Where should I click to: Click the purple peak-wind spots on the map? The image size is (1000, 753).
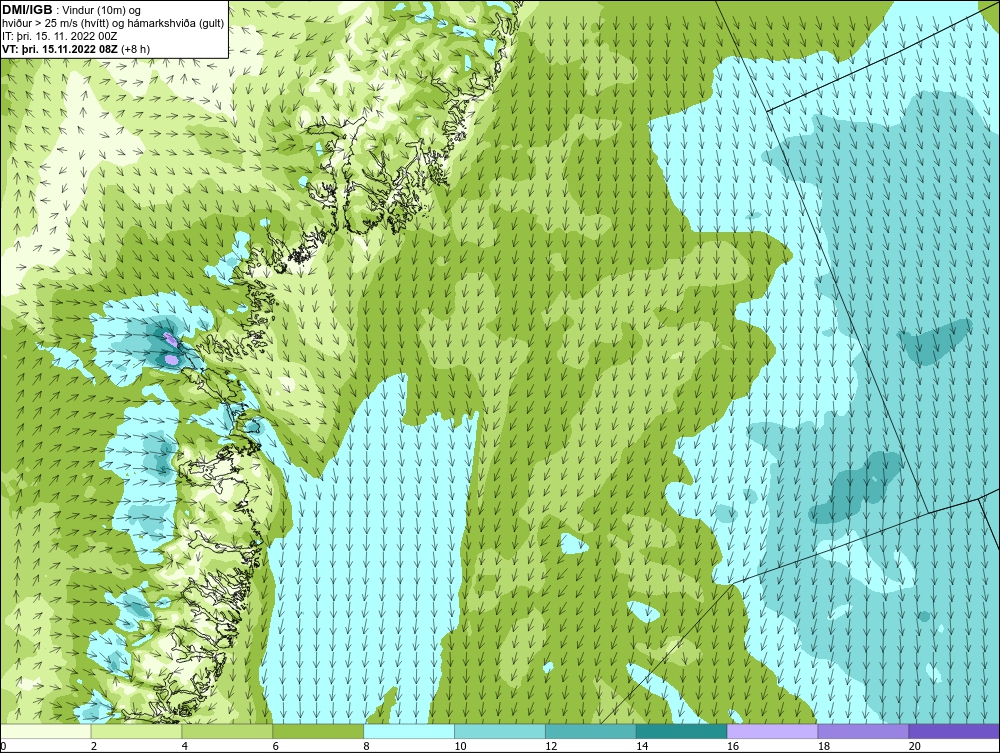170,348
